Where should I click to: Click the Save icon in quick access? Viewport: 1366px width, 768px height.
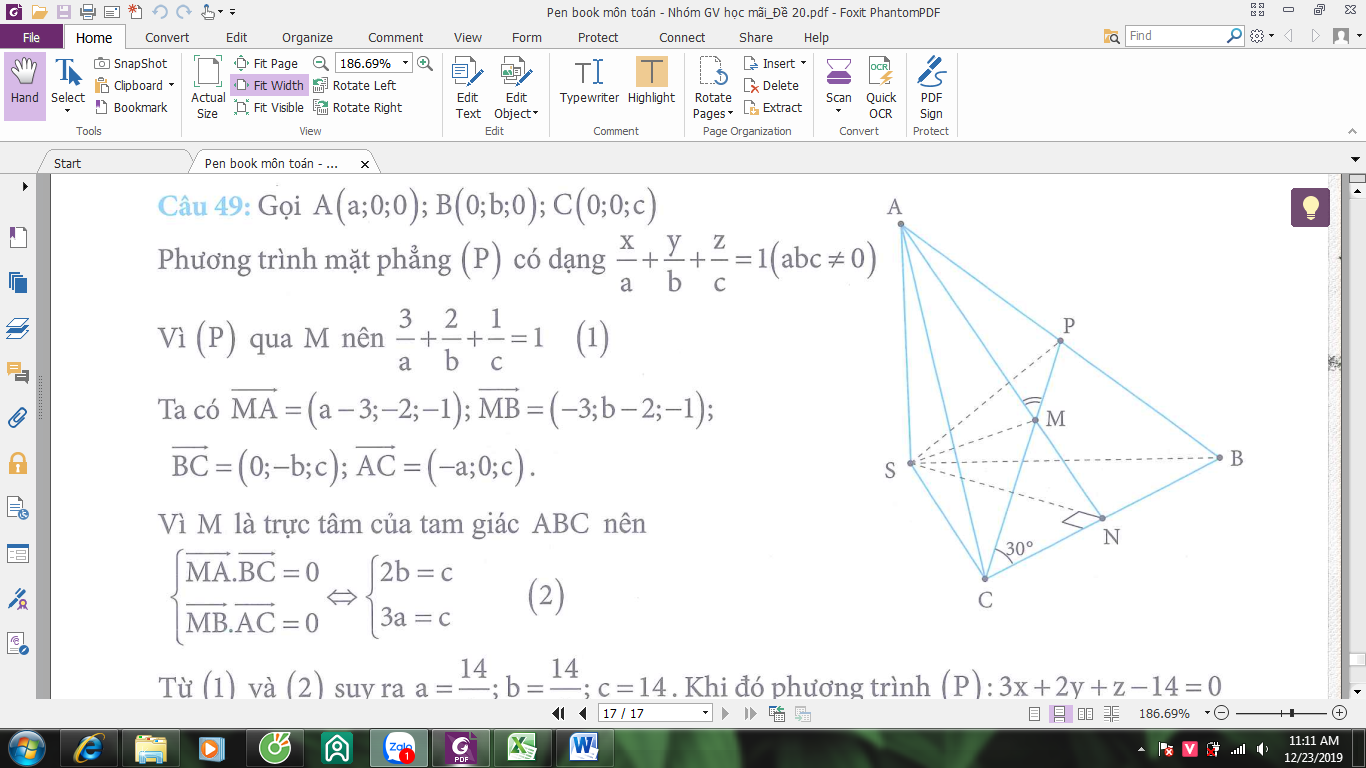point(63,12)
